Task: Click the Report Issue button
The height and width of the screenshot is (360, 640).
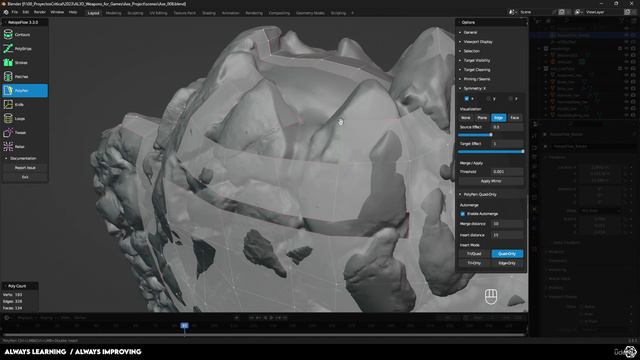Action: (x=25, y=168)
